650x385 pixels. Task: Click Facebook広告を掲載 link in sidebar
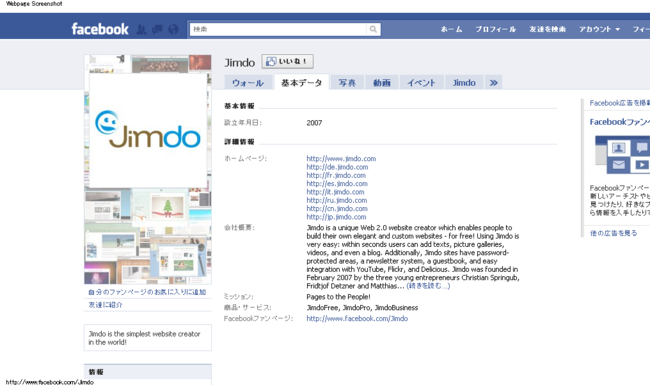(620, 103)
